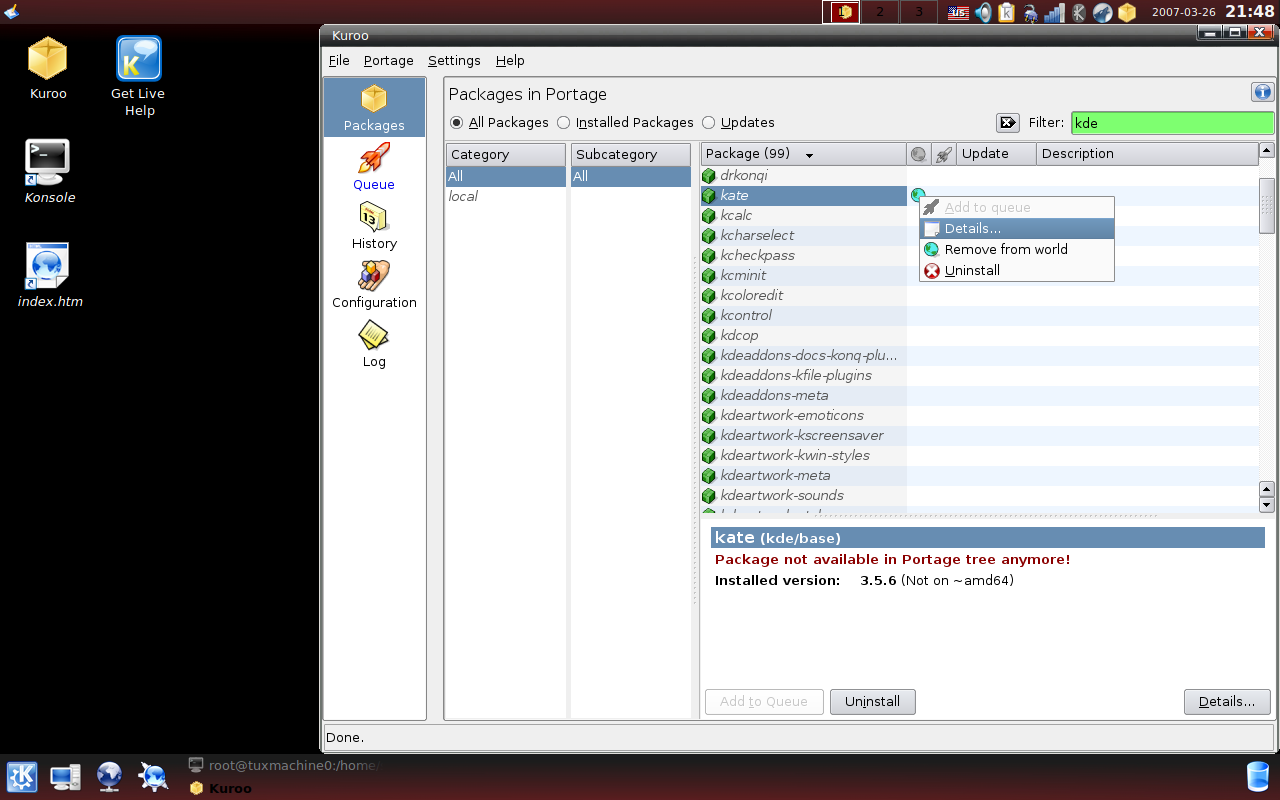Screen dimensions: 1280x800
Task: Click the Kuroo box icon in system tray
Action: tap(1127, 12)
